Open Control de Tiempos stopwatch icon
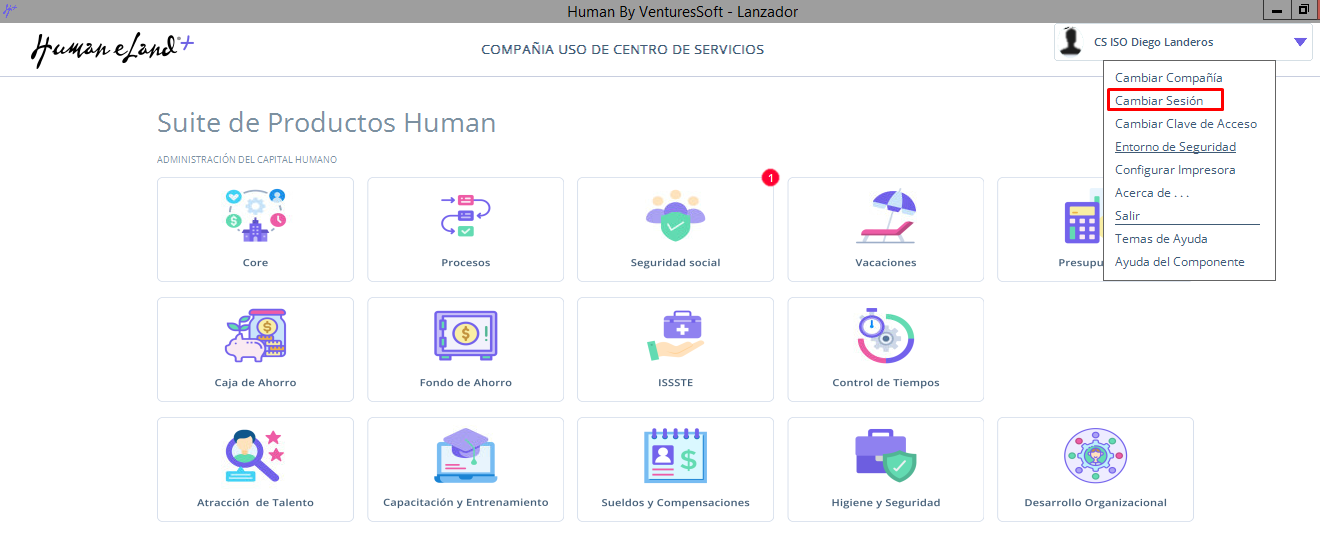This screenshot has height=537, width=1320. pos(885,337)
